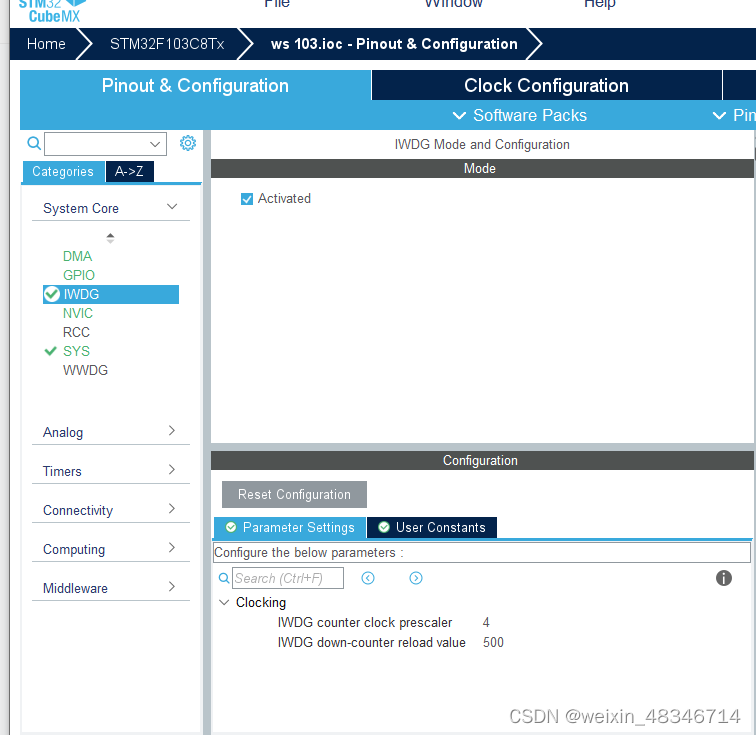Screen dimensions: 756x735
Task: Open the gear settings icon near search
Action: click(x=188, y=143)
